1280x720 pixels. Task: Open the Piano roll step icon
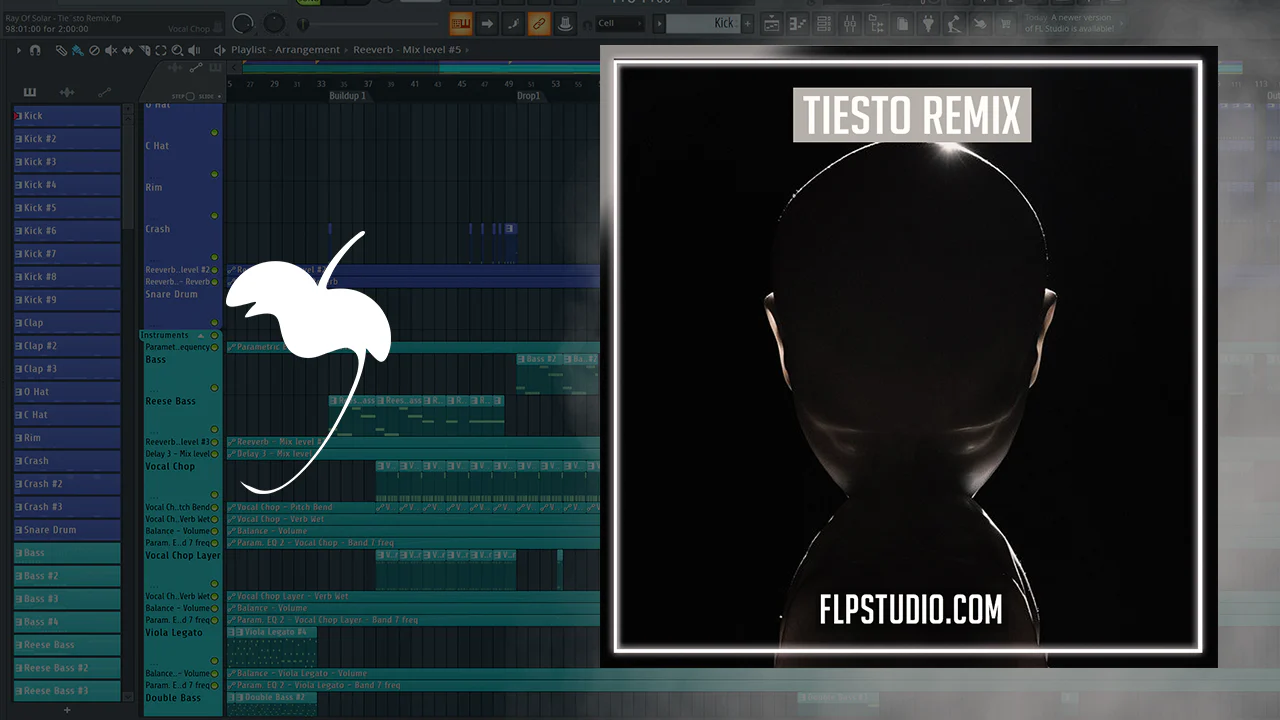pyautogui.click(x=798, y=23)
